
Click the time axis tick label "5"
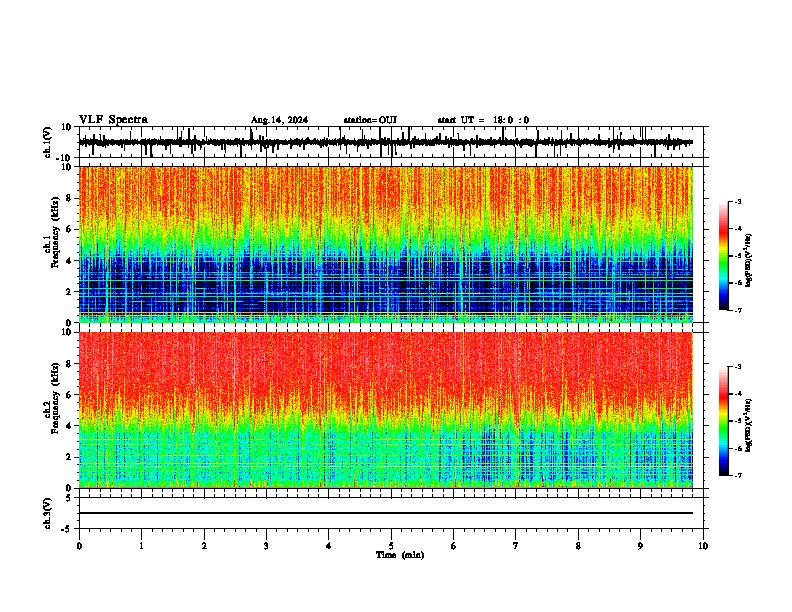tap(391, 546)
